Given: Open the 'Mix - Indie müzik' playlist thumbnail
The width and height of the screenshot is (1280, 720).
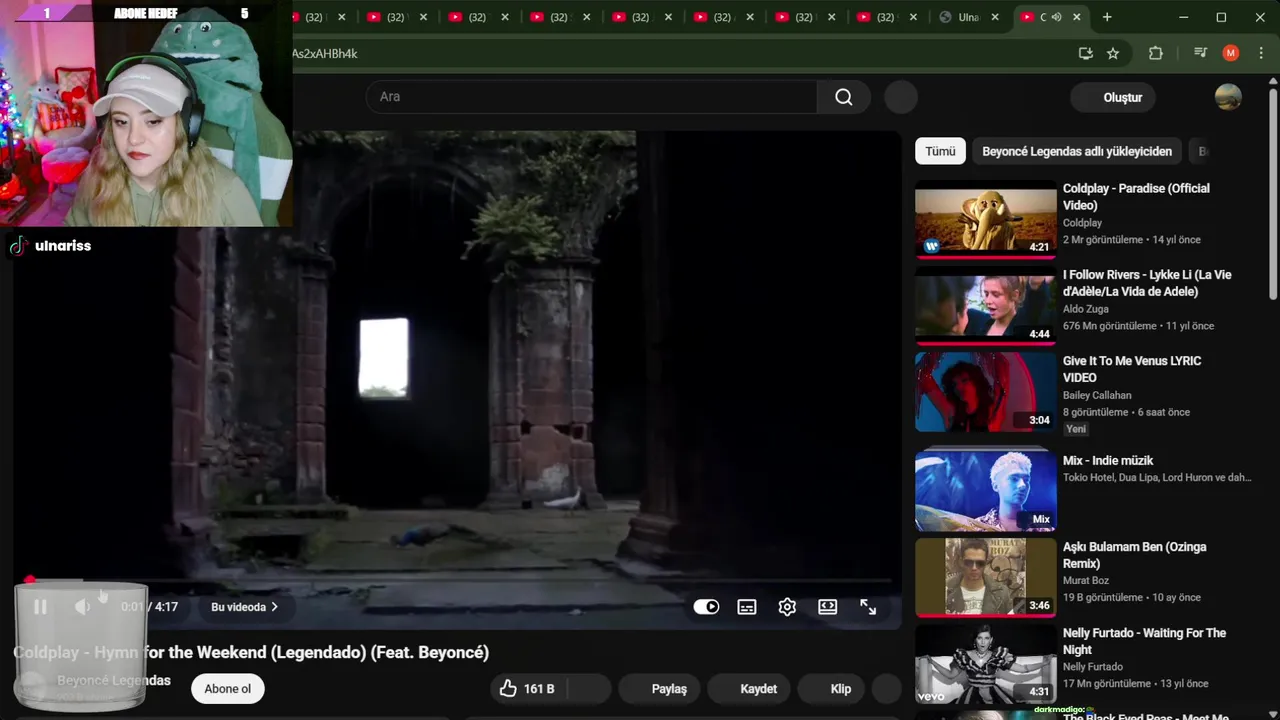Looking at the screenshot, I should tap(985, 492).
